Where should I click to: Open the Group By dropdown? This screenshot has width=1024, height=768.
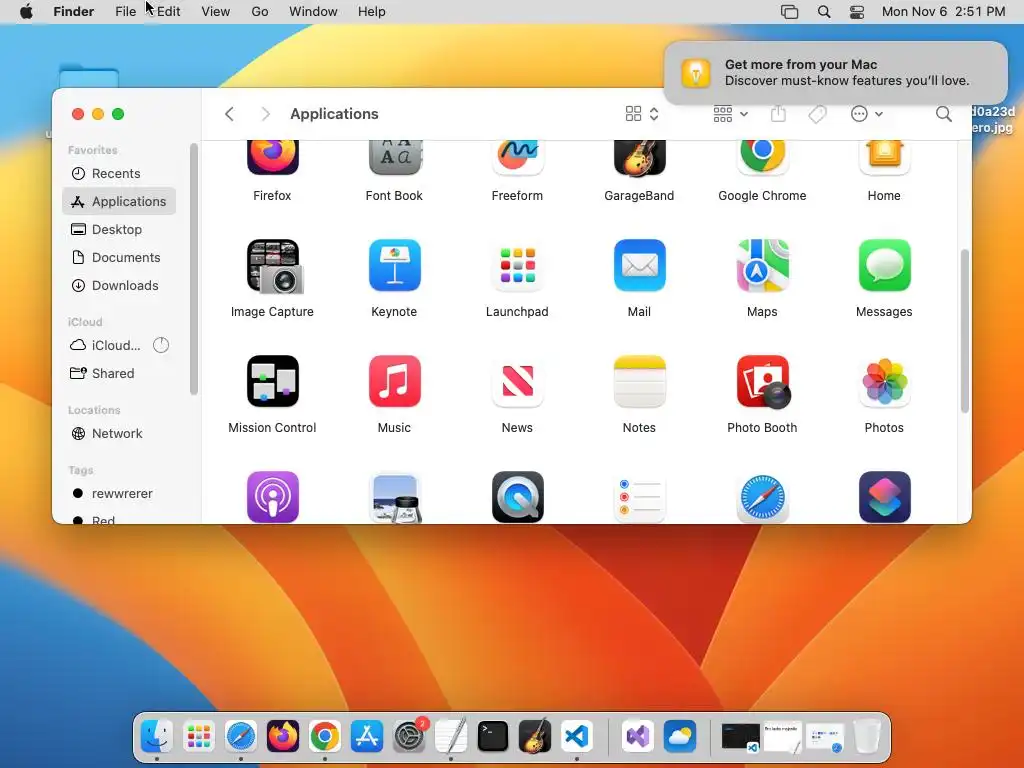point(730,114)
